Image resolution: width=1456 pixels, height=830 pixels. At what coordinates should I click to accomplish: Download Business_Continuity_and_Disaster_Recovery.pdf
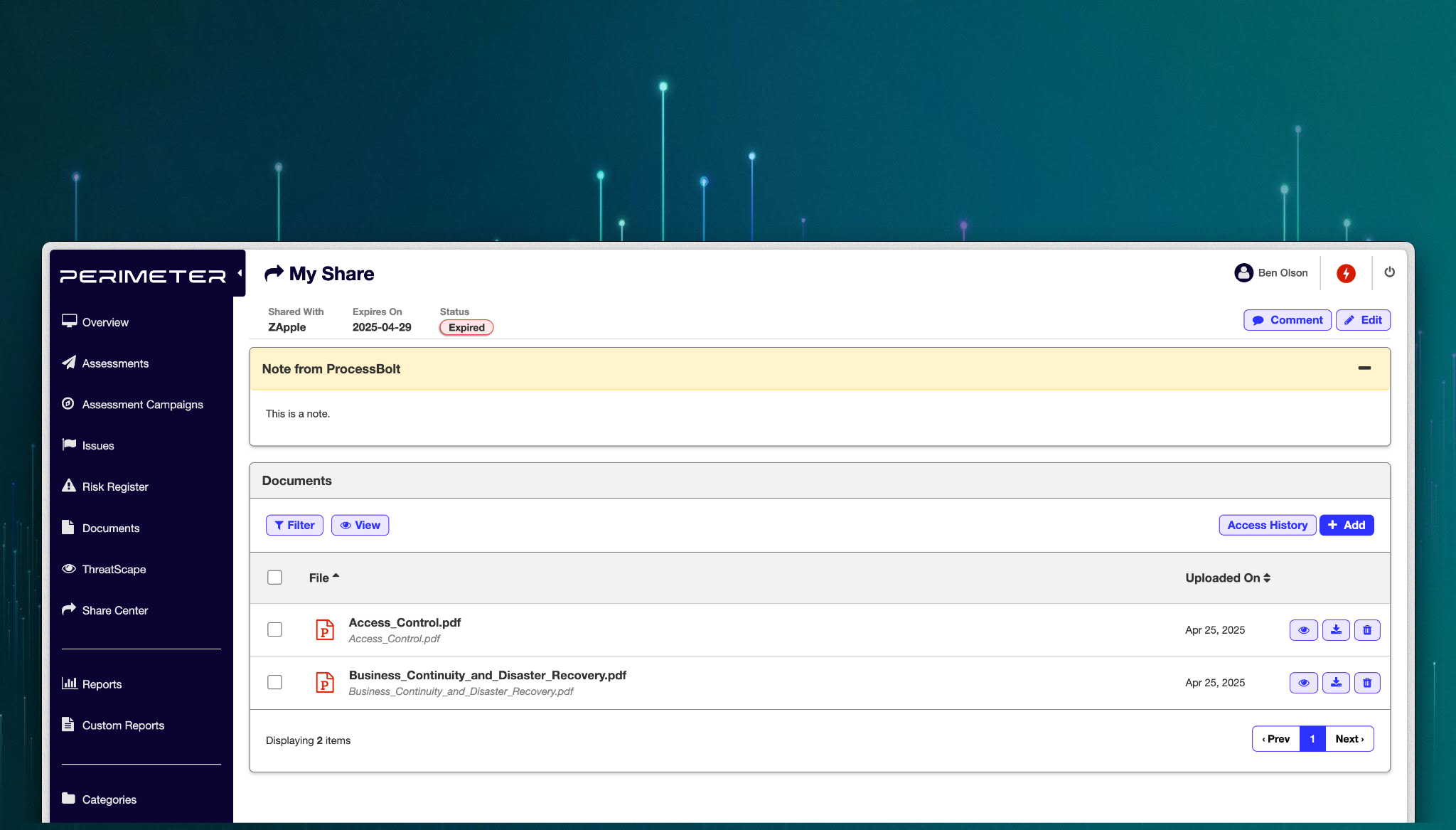1336,683
